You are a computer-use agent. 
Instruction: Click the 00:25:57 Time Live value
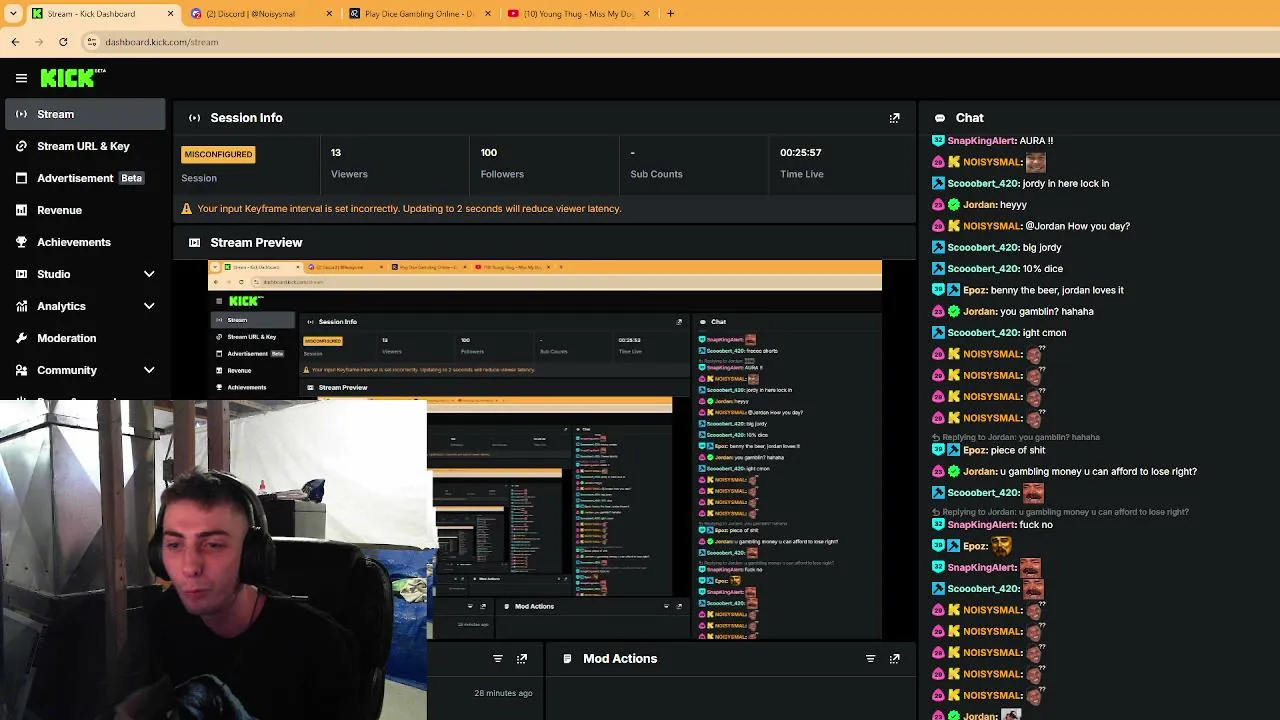(801, 153)
